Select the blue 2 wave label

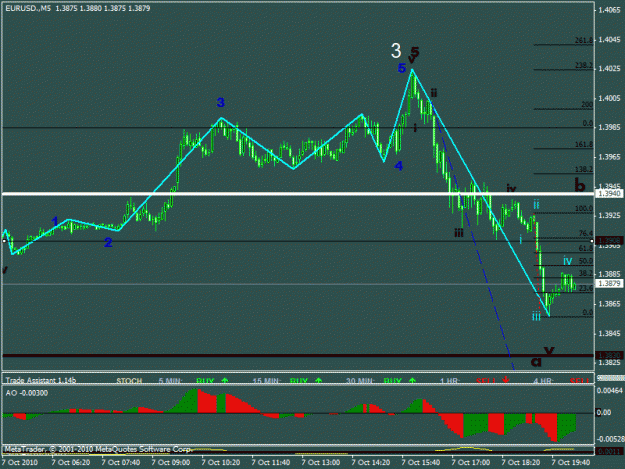coord(108,242)
